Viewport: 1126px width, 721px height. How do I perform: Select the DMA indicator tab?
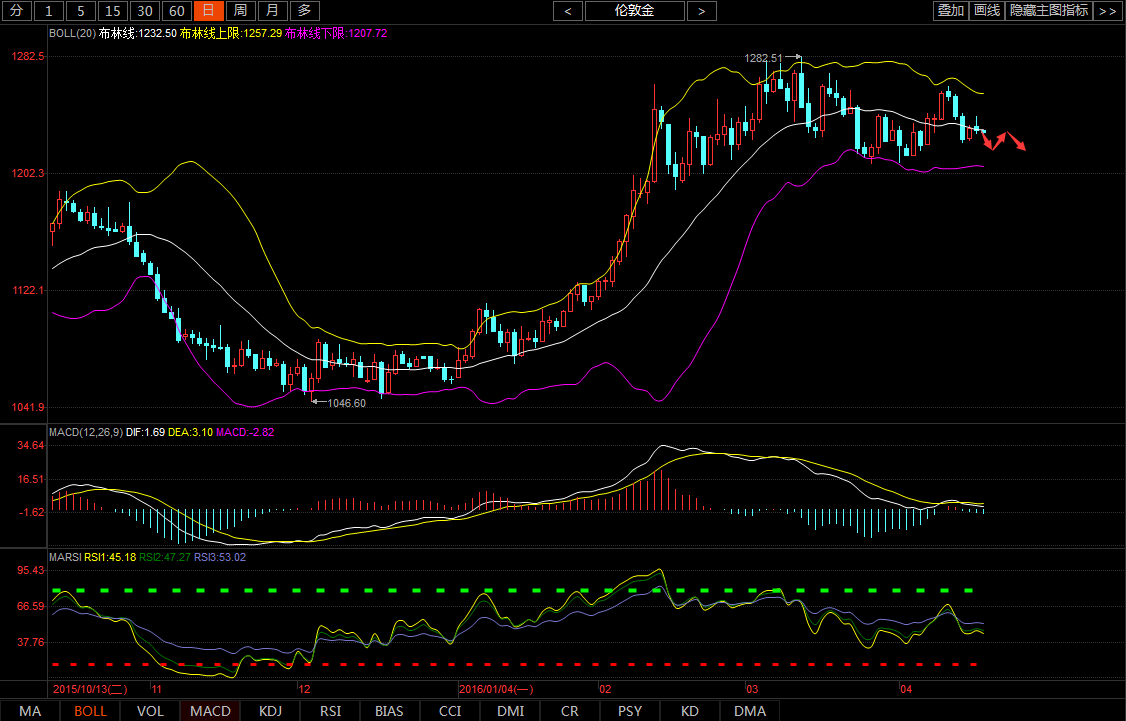click(750, 711)
